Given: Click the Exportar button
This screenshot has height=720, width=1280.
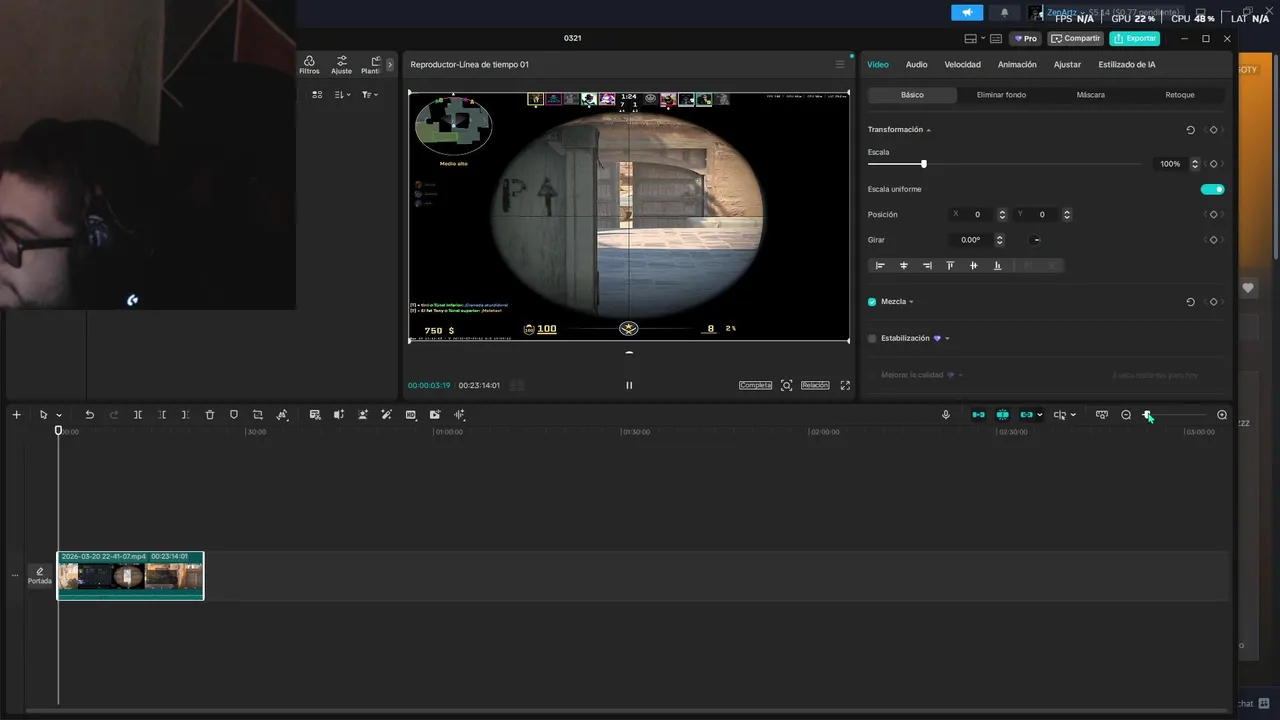Looking at the screenshot, I should pos(1135,38).
